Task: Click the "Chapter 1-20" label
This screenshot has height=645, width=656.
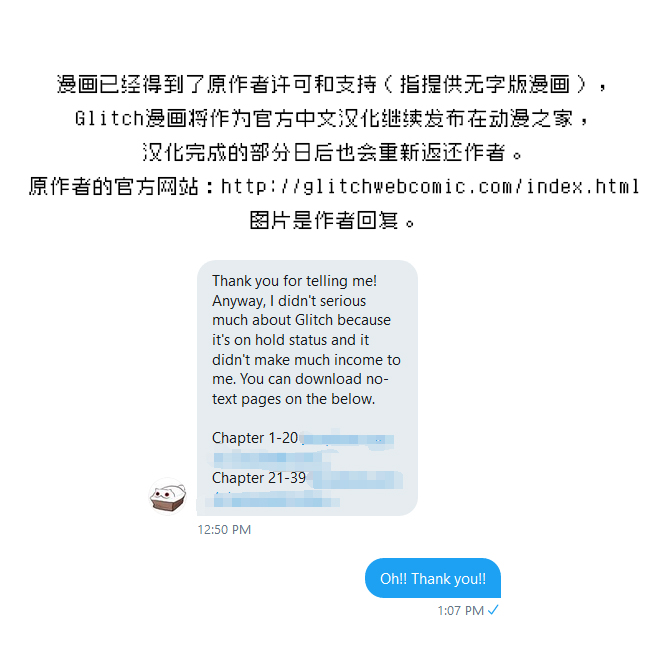Action: point(255,438)
